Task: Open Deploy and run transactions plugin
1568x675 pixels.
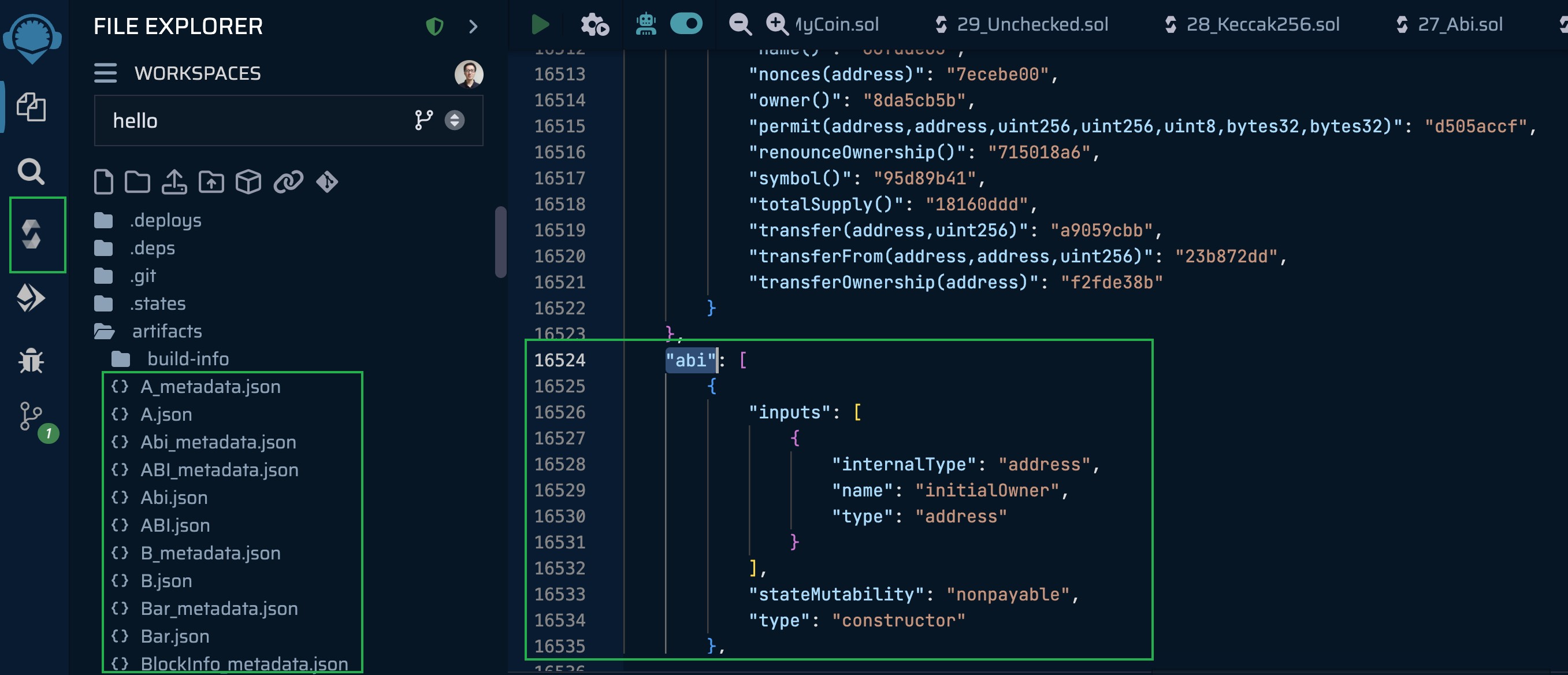Action: 31,298
